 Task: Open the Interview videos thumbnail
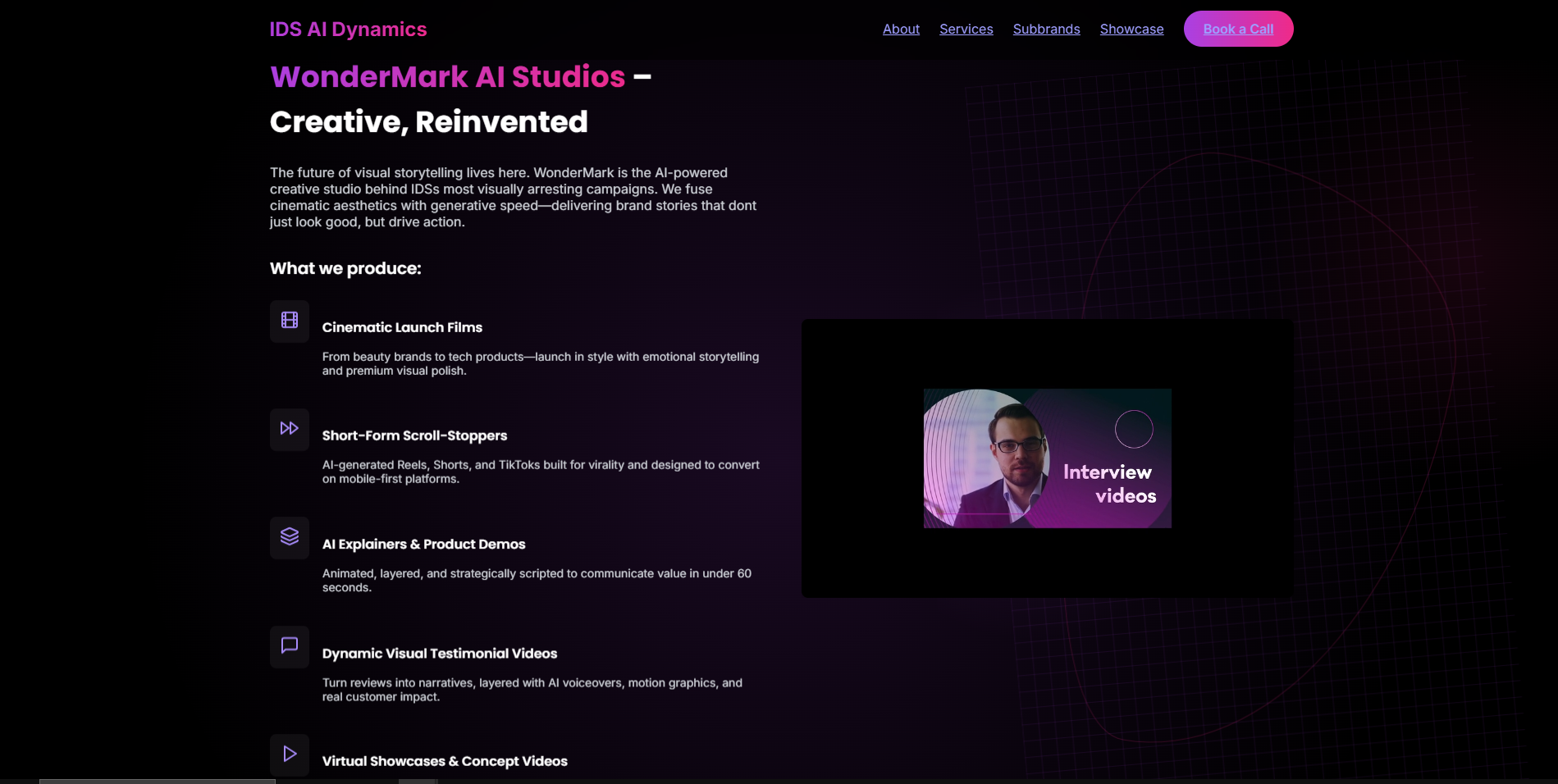[1047, 458]
